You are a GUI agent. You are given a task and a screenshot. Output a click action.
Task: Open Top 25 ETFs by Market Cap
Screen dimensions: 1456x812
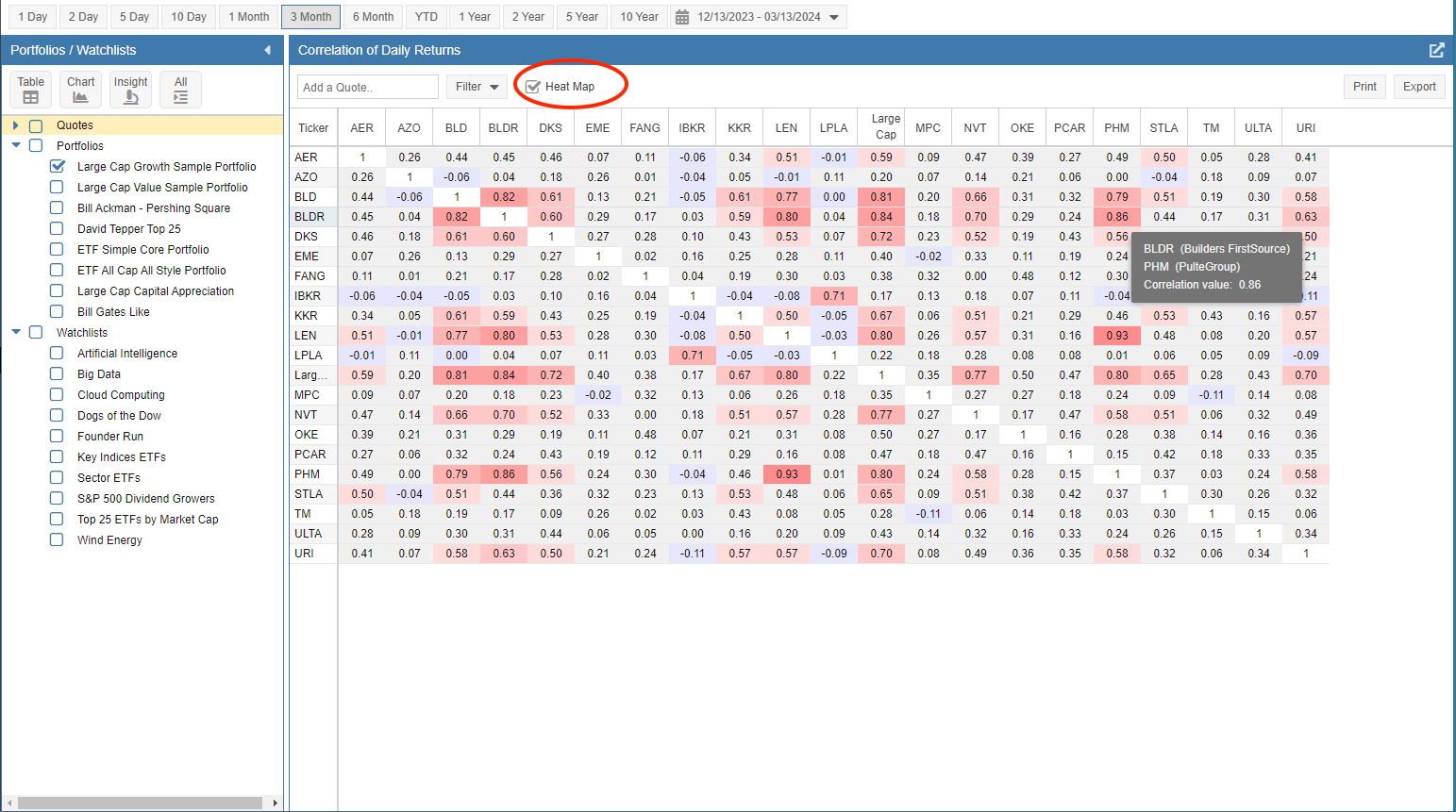(148, 519)
